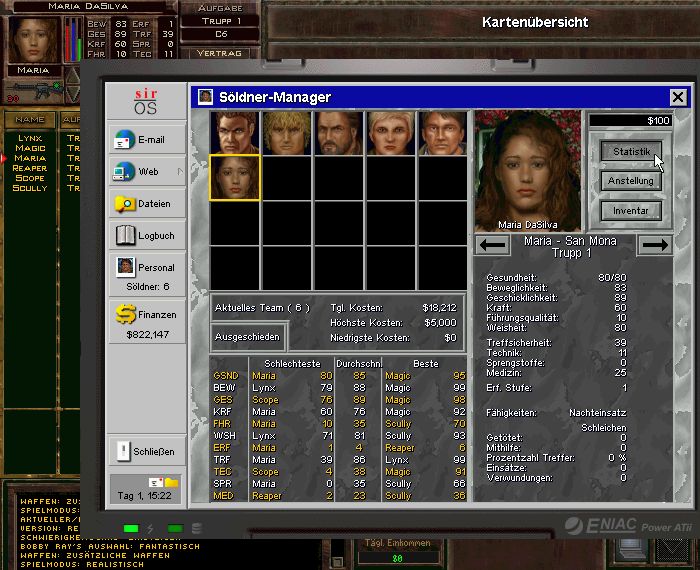Select Maria's highlighted portrait in grid

coord(235,178)
